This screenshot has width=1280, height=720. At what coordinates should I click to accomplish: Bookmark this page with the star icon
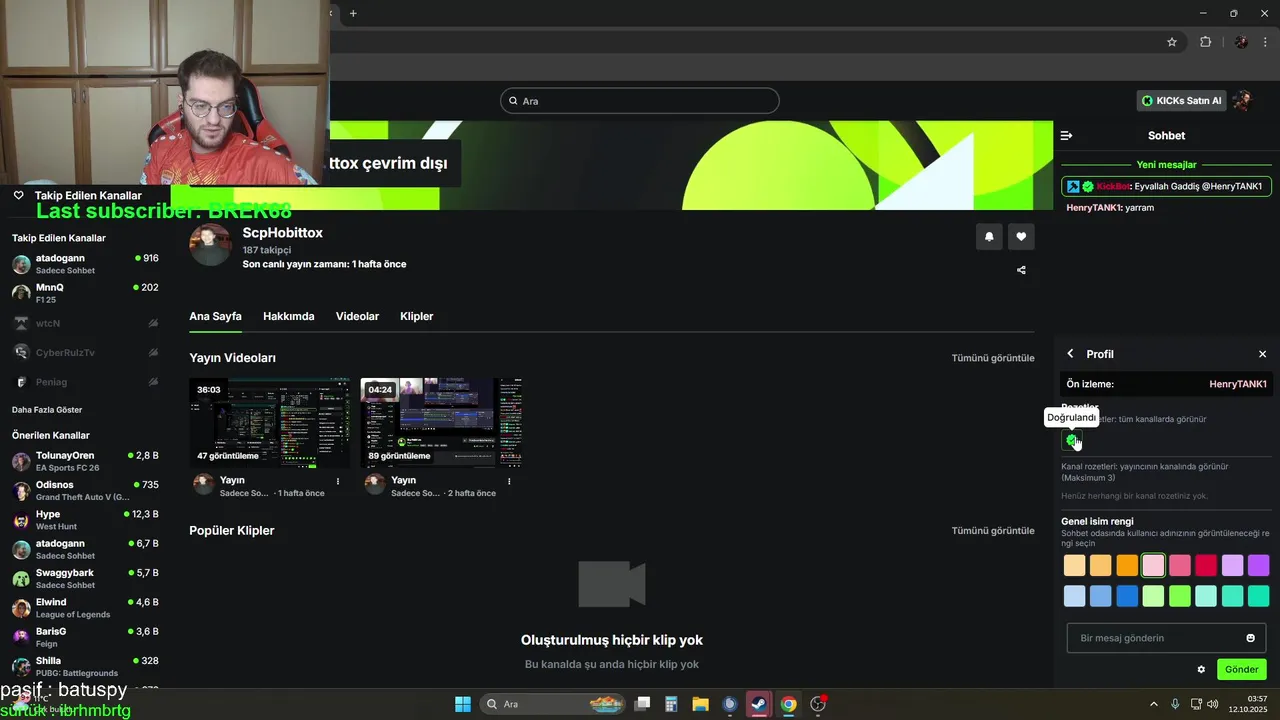1172,42
